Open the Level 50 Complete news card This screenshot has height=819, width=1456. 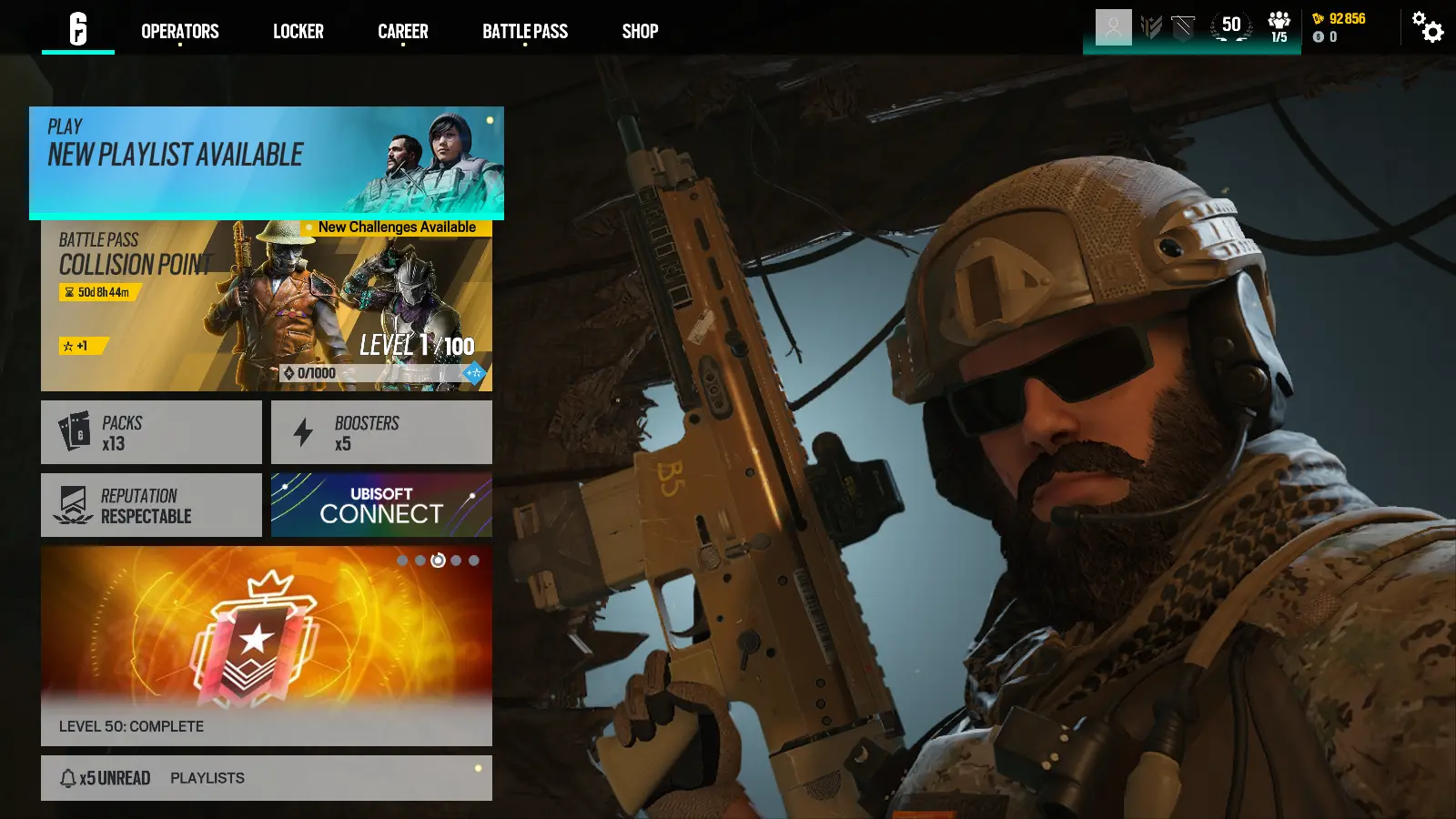pos(267,646)
